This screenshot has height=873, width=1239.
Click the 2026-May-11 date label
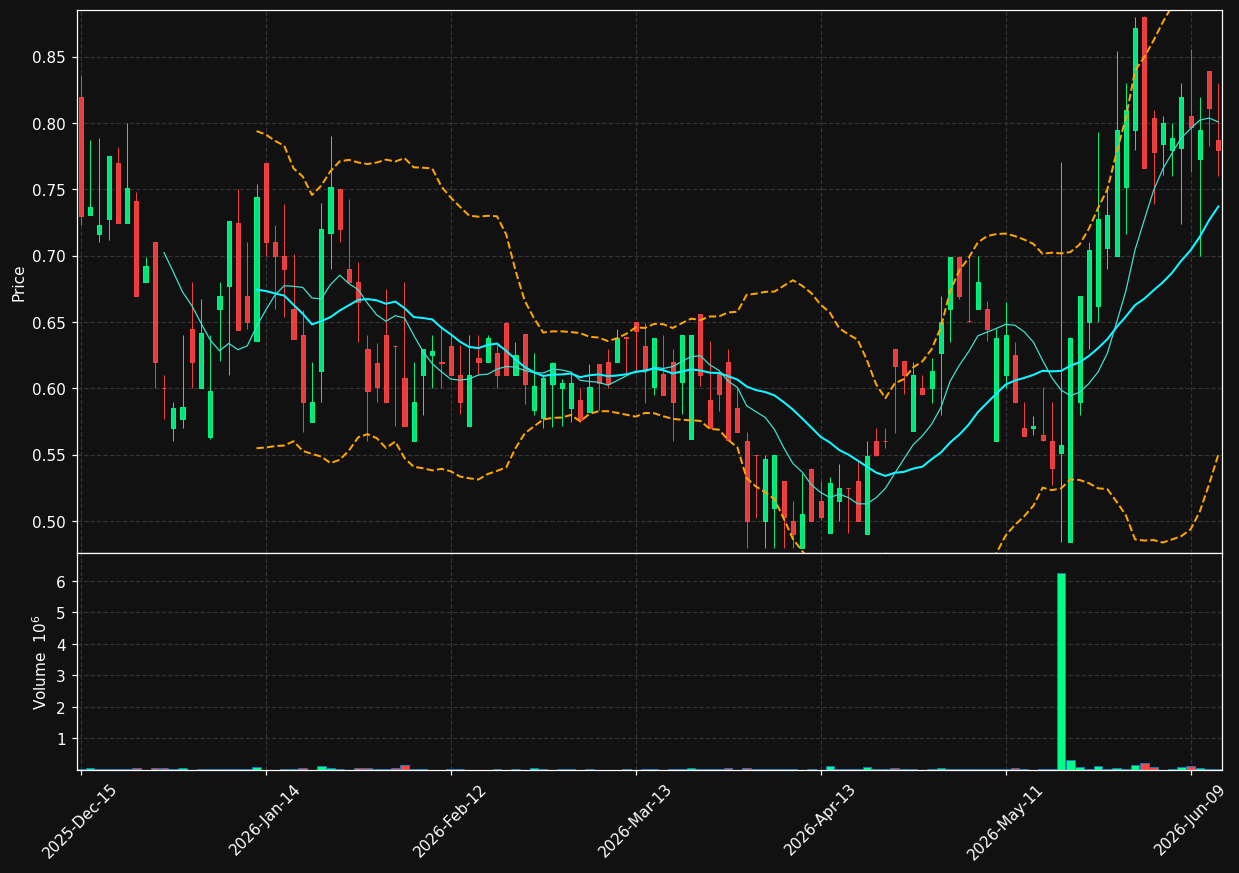(x=1004, y=821)
